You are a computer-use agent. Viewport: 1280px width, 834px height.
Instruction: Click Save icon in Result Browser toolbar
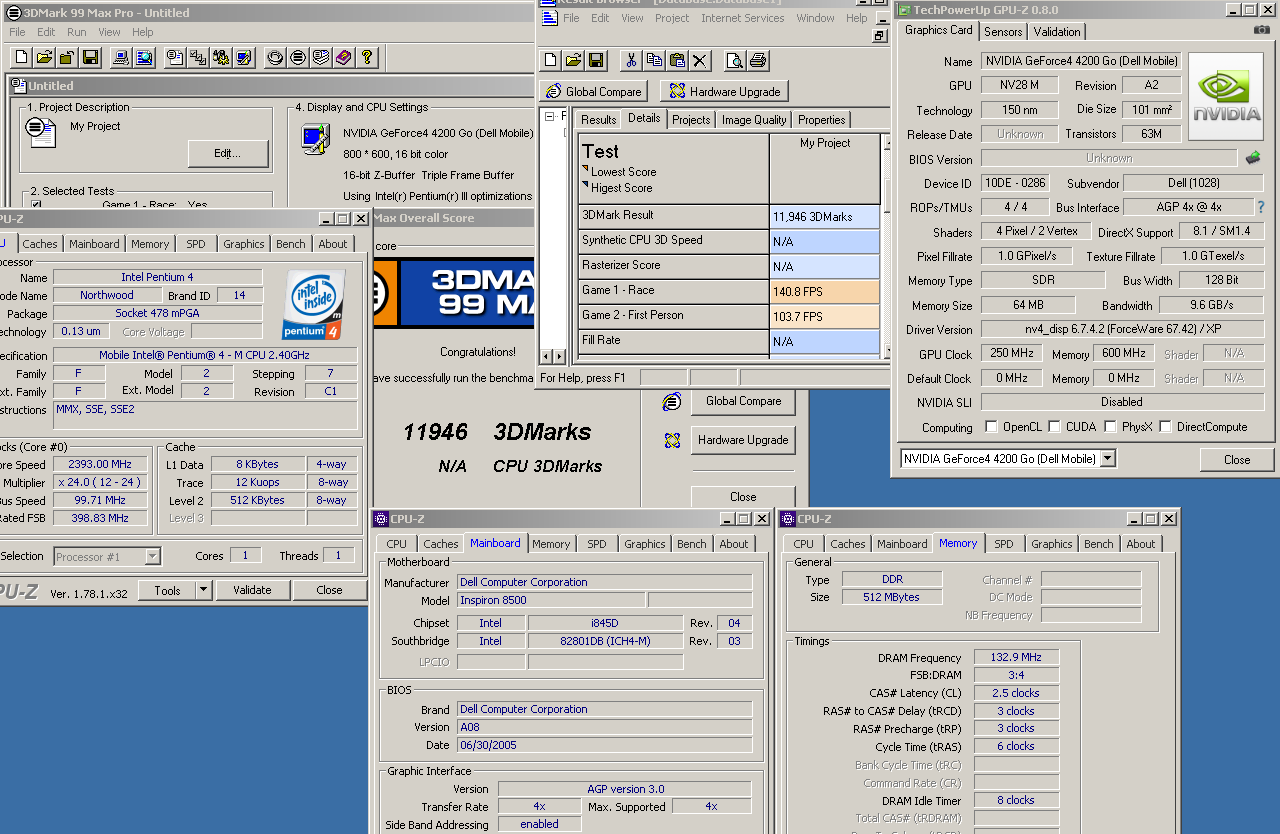click(597, 61)
